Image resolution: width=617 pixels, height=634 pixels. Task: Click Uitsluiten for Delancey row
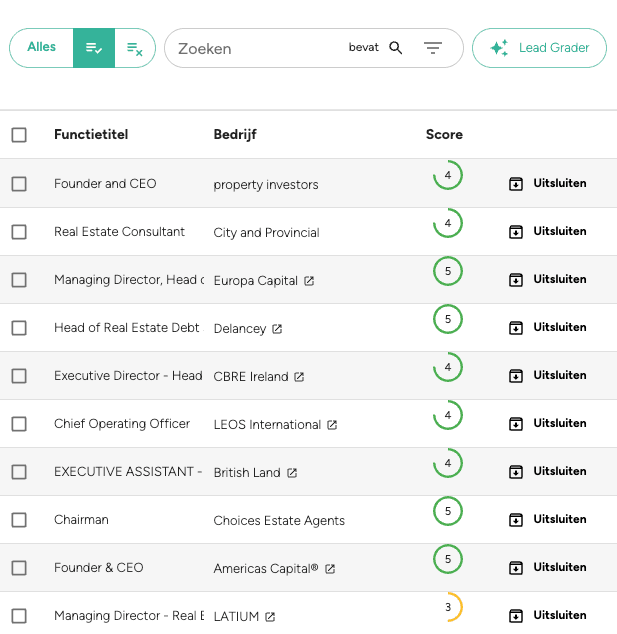point(548,328)
